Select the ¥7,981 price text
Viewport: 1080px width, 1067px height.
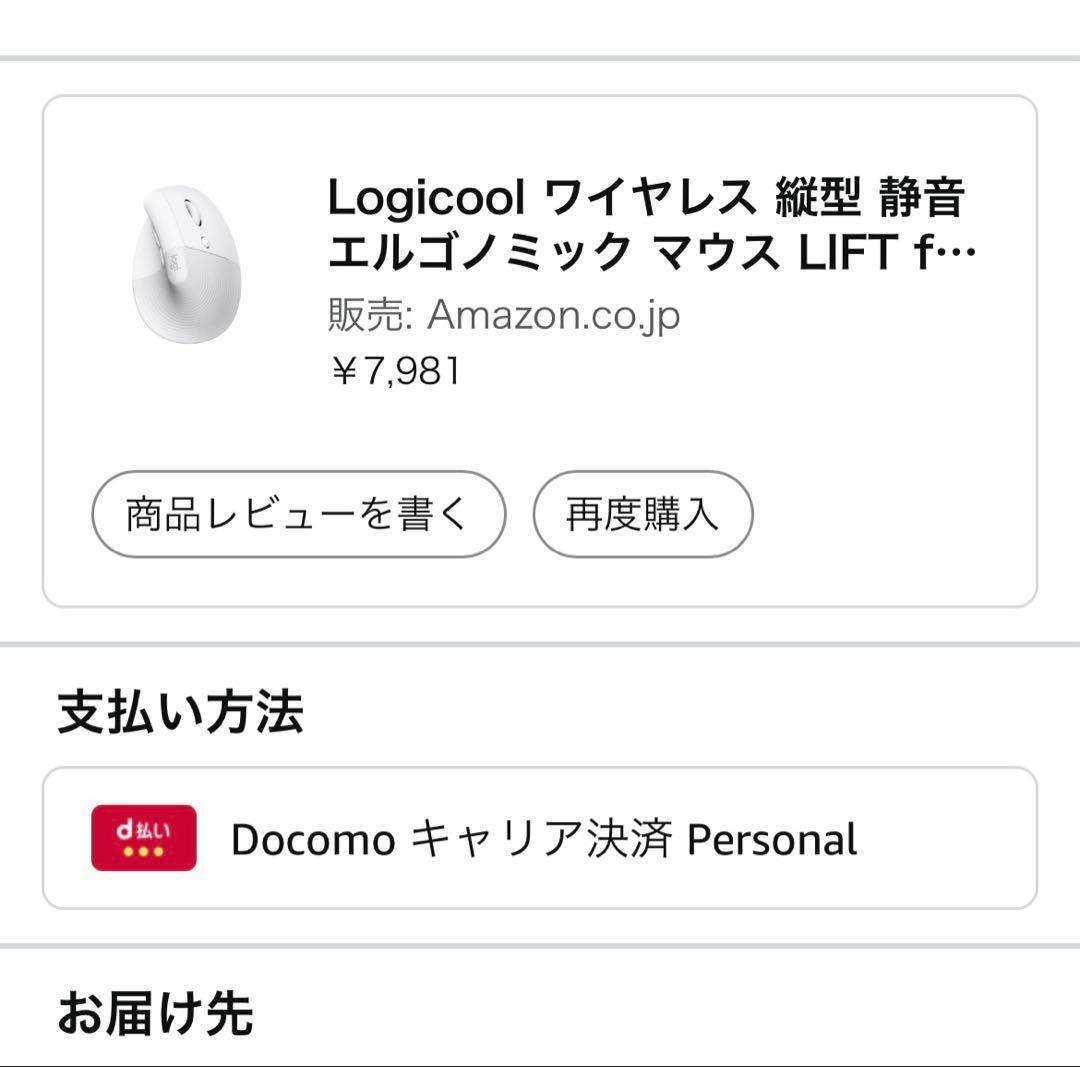pyautogui.click(x=395, y=371)
